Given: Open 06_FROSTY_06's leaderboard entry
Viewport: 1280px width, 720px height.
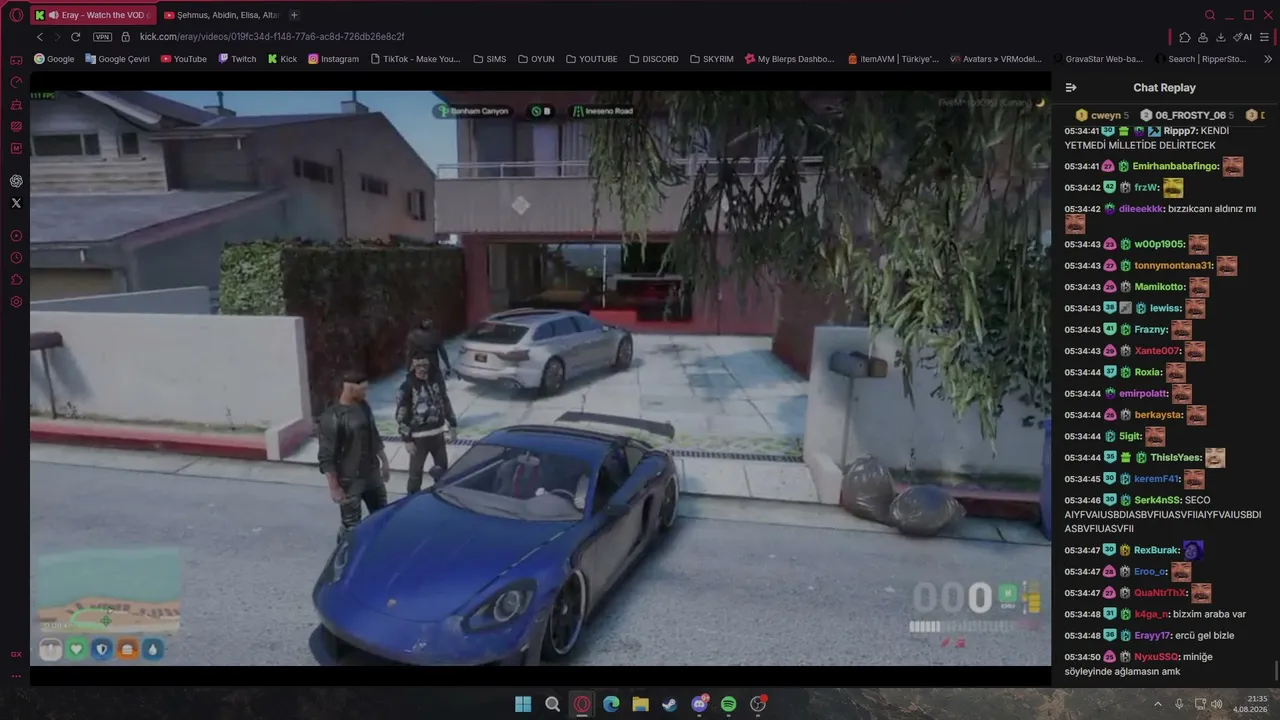Looking at the screenshot, I should pos(1187,115).
